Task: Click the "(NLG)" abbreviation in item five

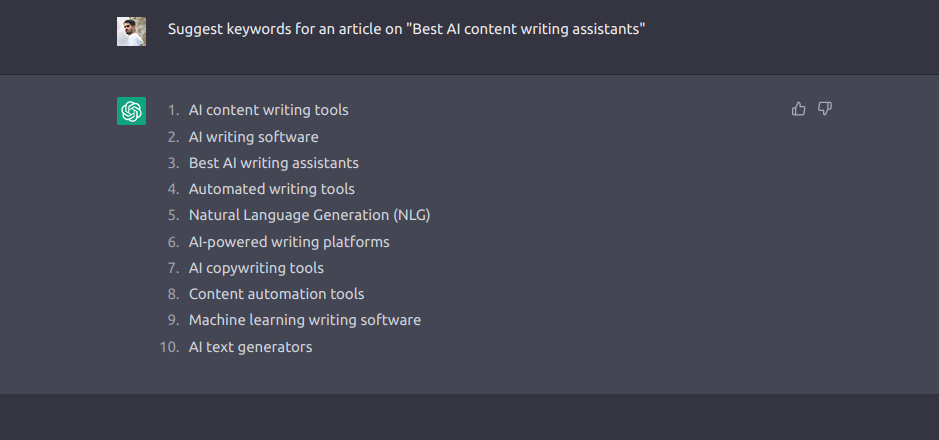Action: 412,215
